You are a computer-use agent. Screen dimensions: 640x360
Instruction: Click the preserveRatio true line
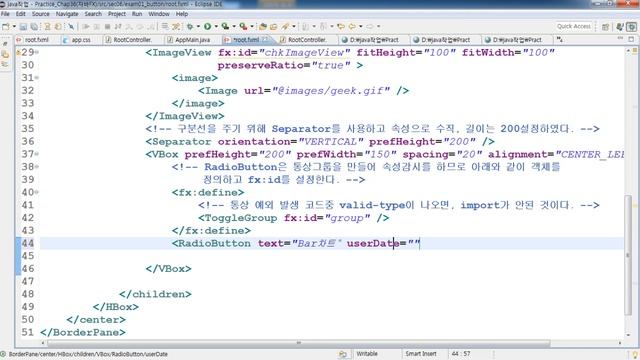point(290,65)
